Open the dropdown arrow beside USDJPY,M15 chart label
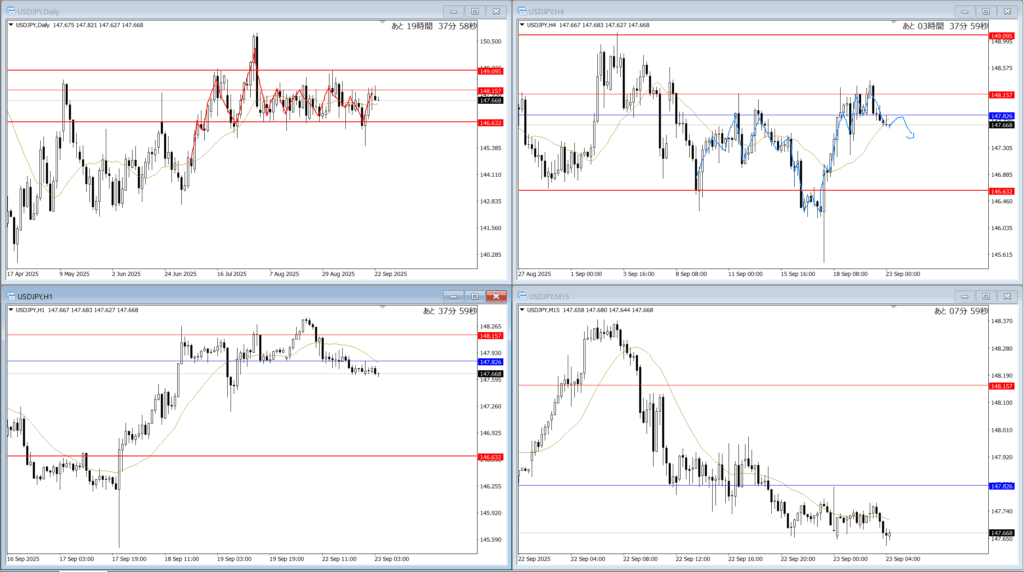1024x572 pixels. coord(522,311)
